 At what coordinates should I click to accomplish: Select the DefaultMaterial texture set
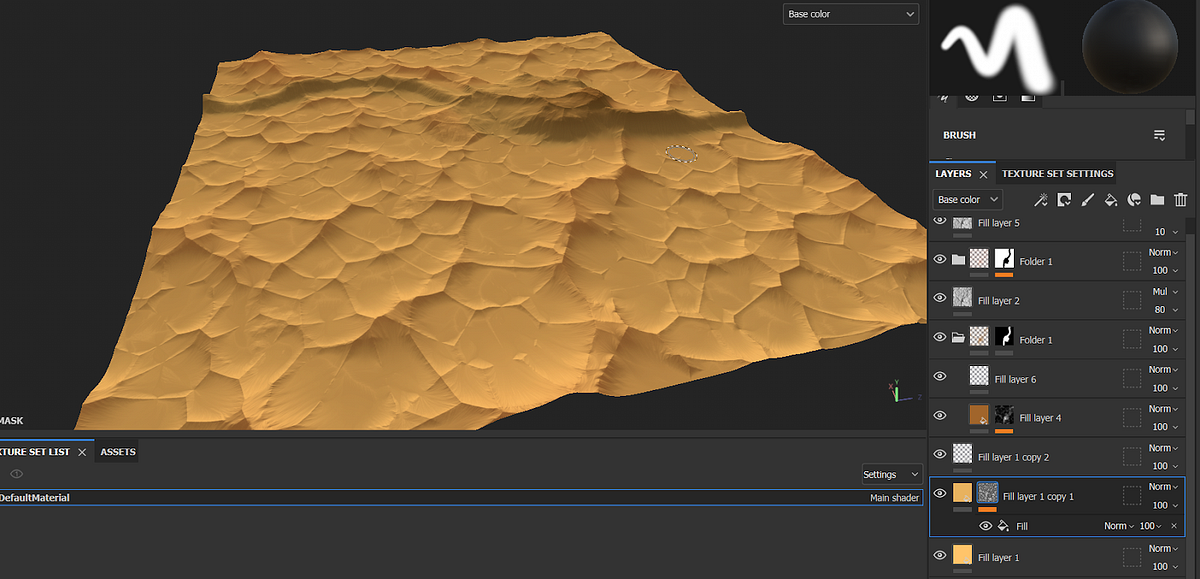(35, 497)
